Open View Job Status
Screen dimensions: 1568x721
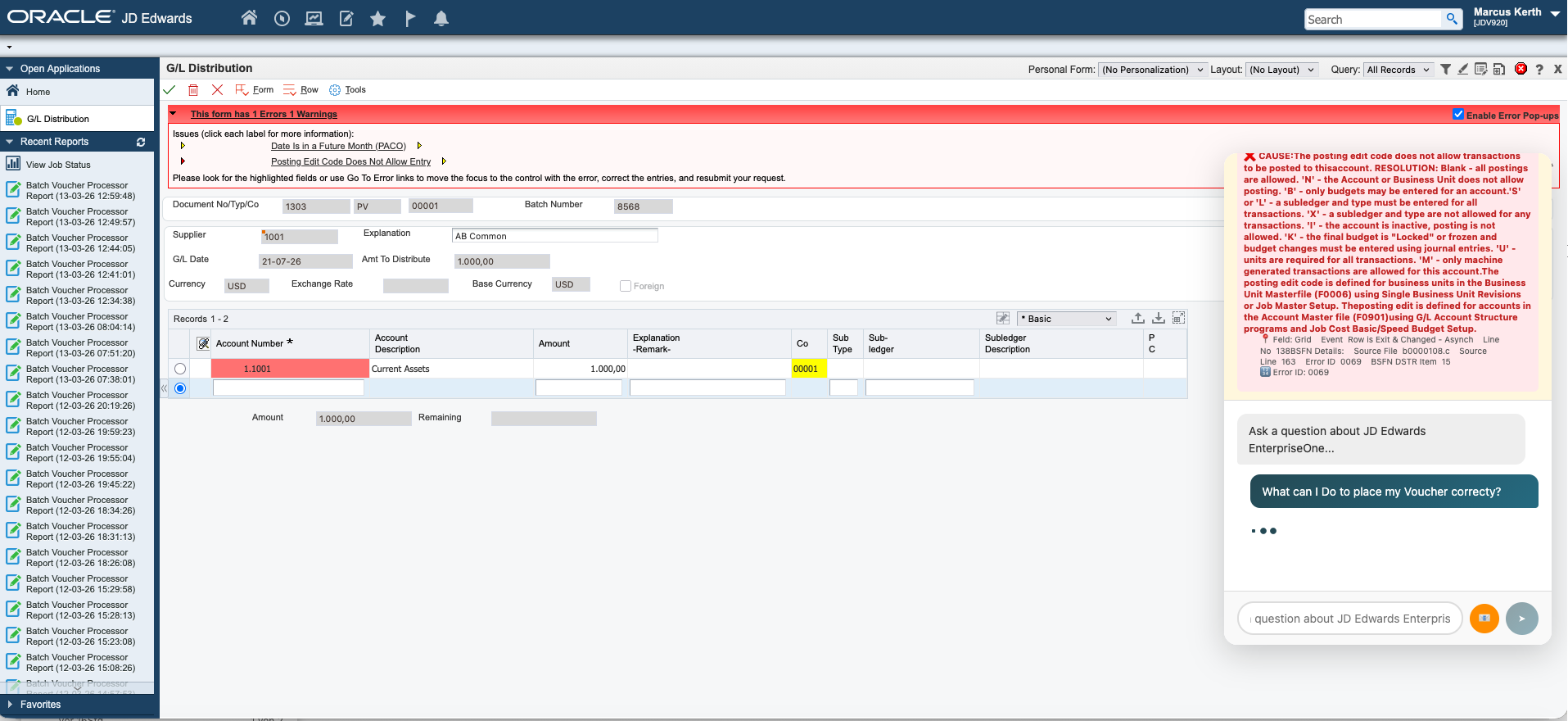58,165
